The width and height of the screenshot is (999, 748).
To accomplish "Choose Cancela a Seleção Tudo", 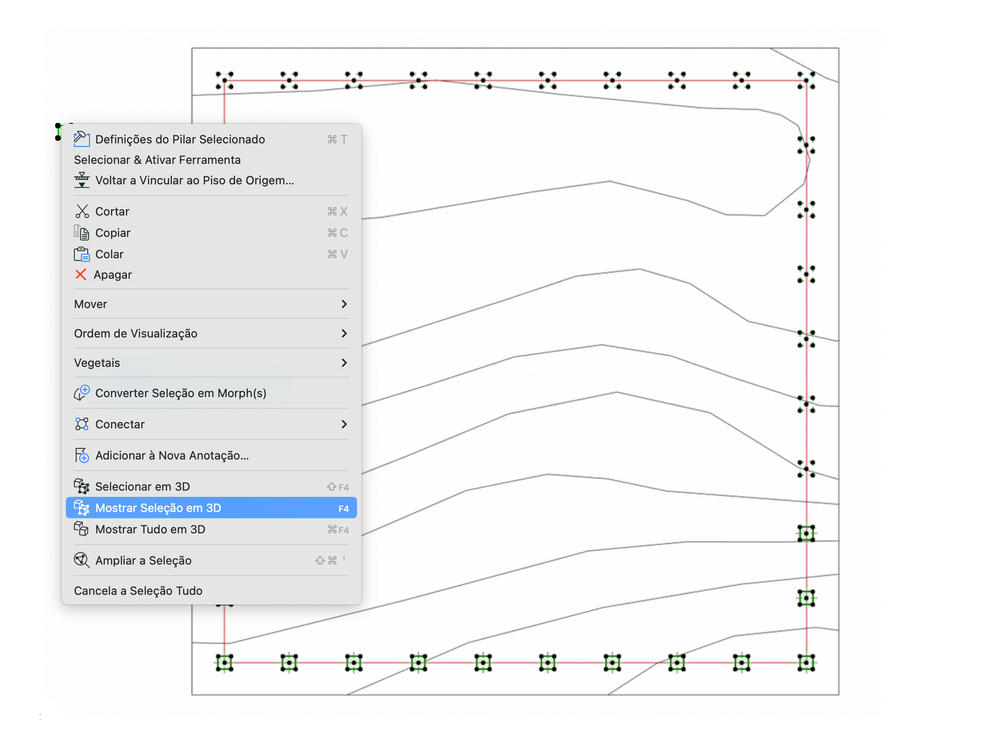I will click(x=211, y=591).
